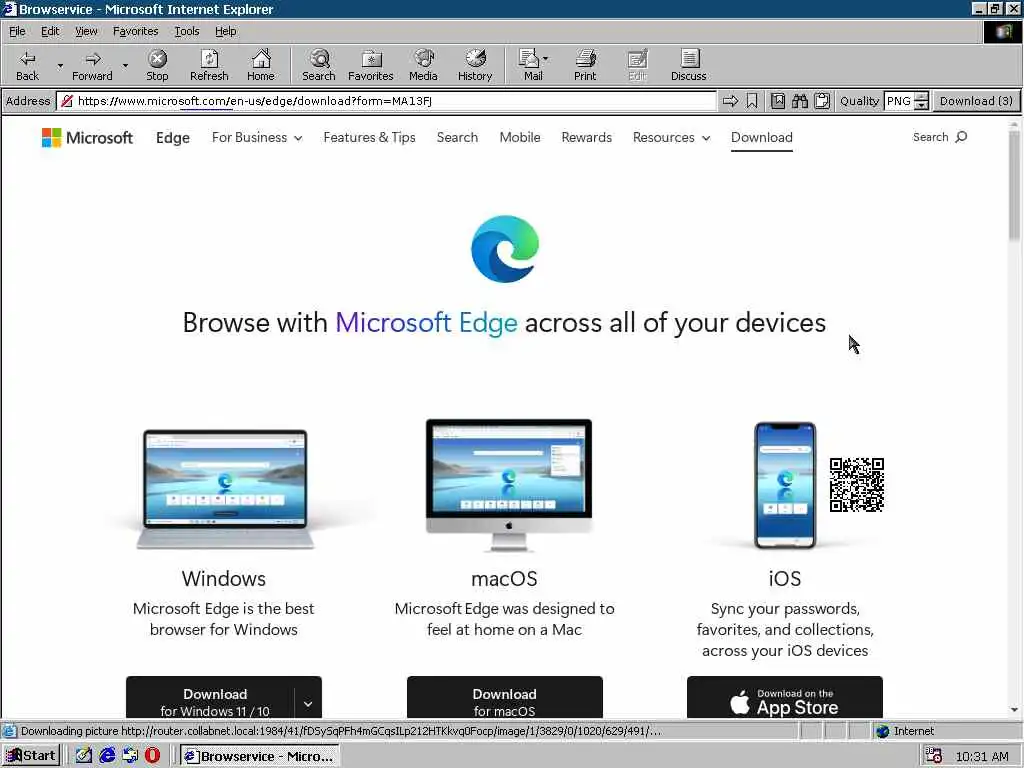Stop the page from loading
The width and height of the screenshot is (1024, 768).
pyautogui.click(x=157, y=65)
